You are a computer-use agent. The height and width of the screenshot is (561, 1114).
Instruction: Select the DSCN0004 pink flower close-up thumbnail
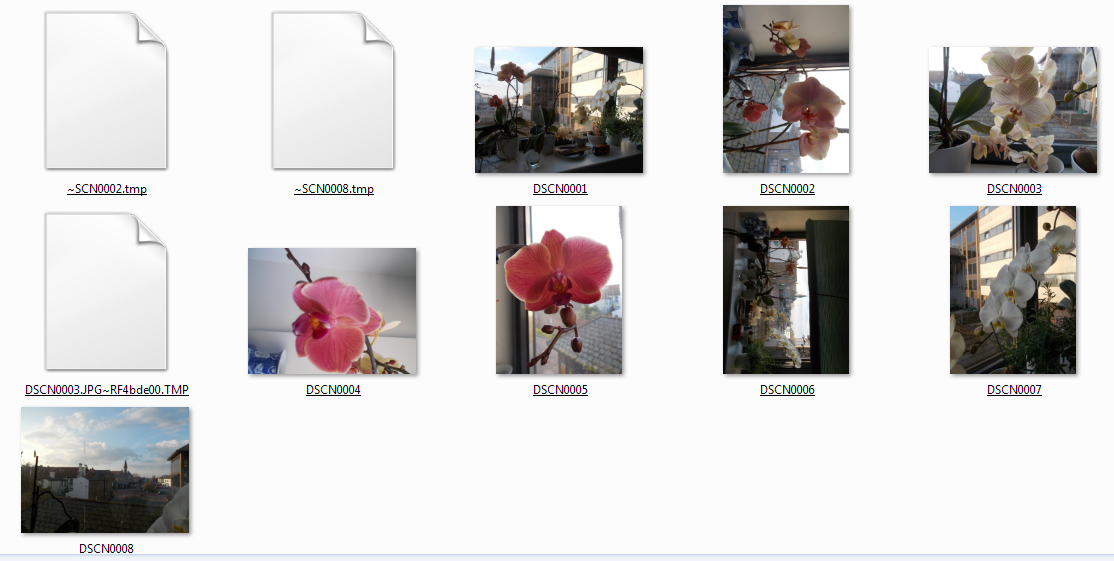point(332,311)
